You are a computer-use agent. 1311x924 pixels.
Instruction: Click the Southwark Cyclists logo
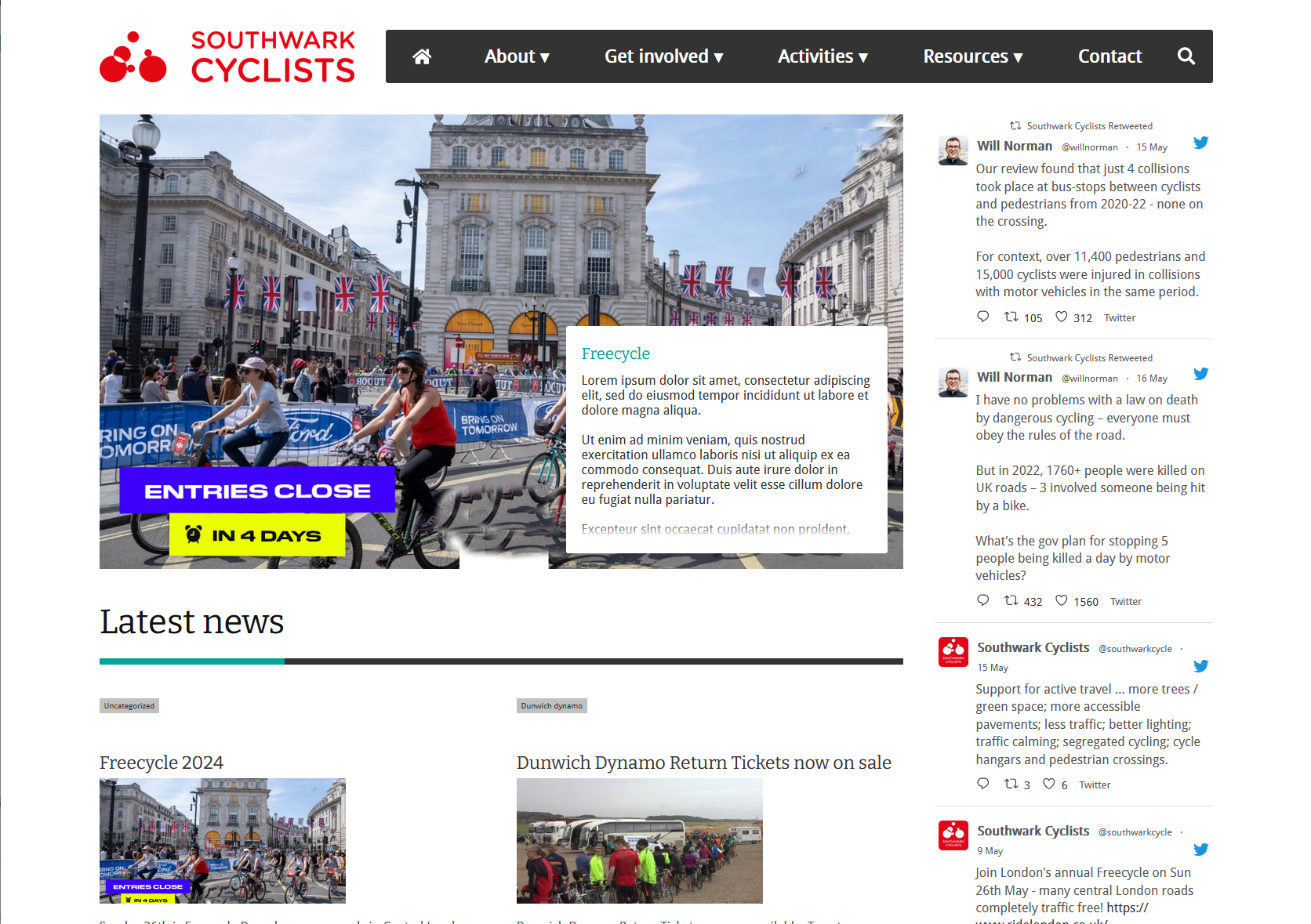click(227, 56)
